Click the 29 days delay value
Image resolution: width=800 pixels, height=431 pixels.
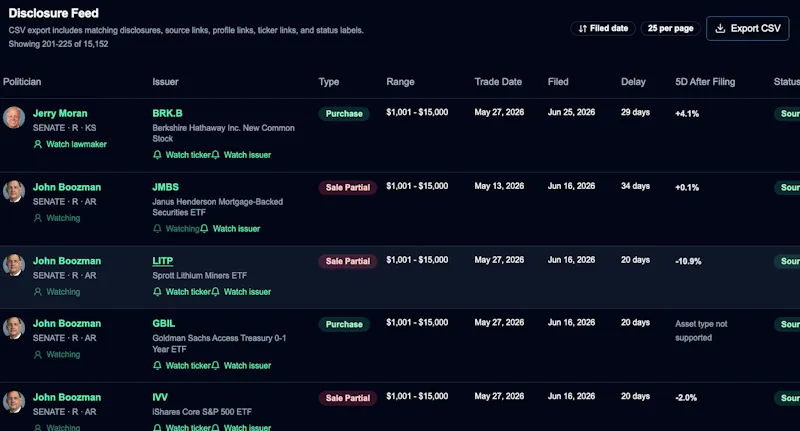tap(635, 112)
